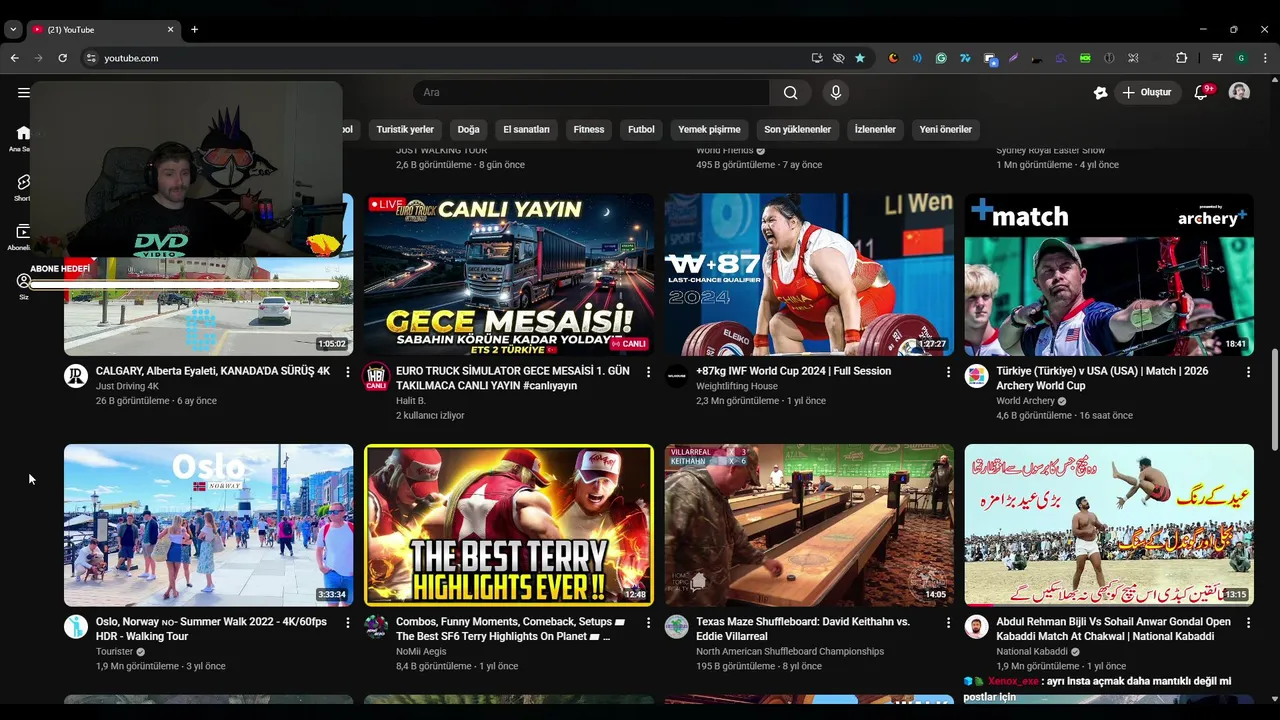Go to Home in the mini sidebar
1280x720 pixels.
23,138
